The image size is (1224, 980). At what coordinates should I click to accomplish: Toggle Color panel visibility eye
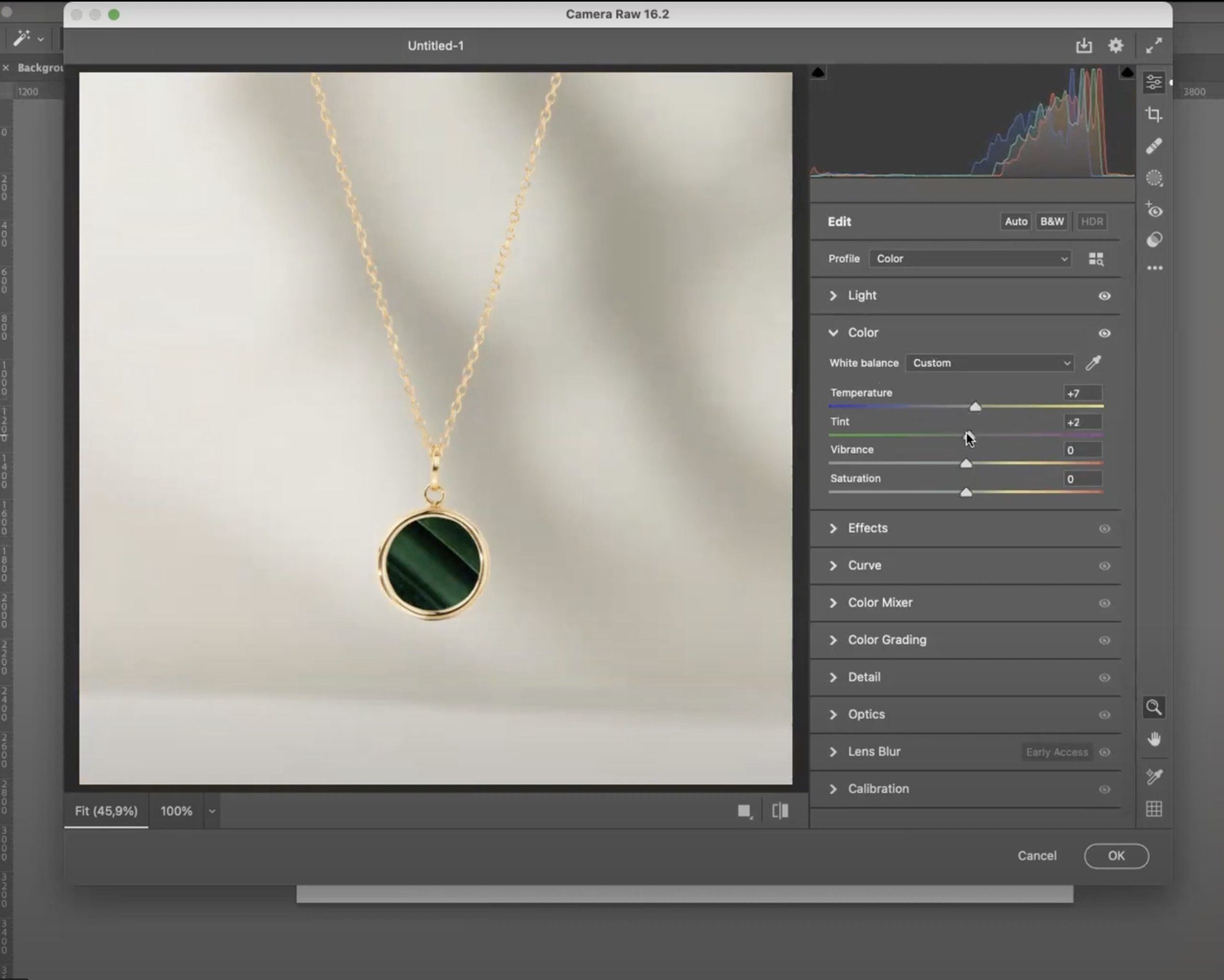pos(1104,333)
